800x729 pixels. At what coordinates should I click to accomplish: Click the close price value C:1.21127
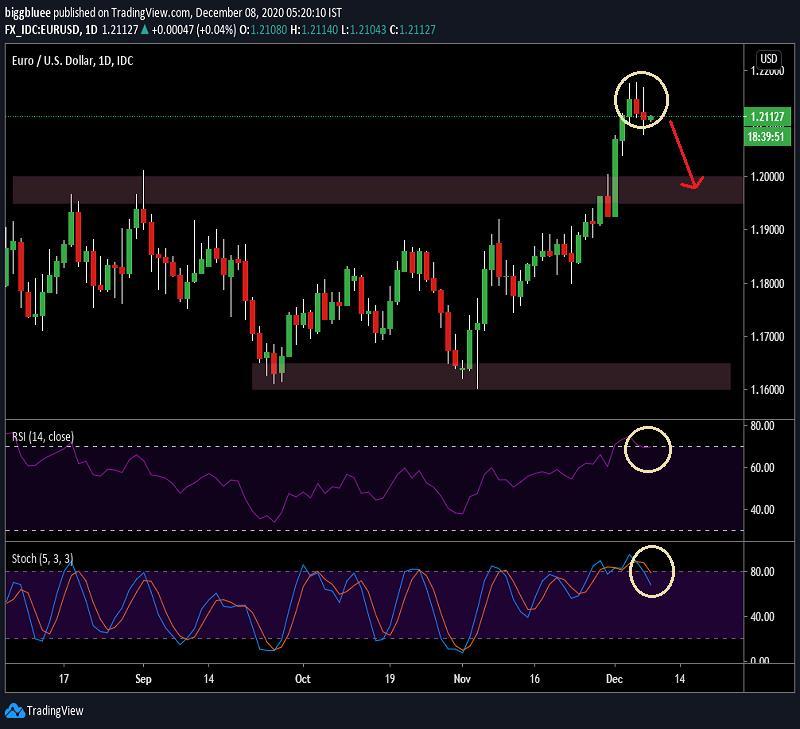point(413,30)
